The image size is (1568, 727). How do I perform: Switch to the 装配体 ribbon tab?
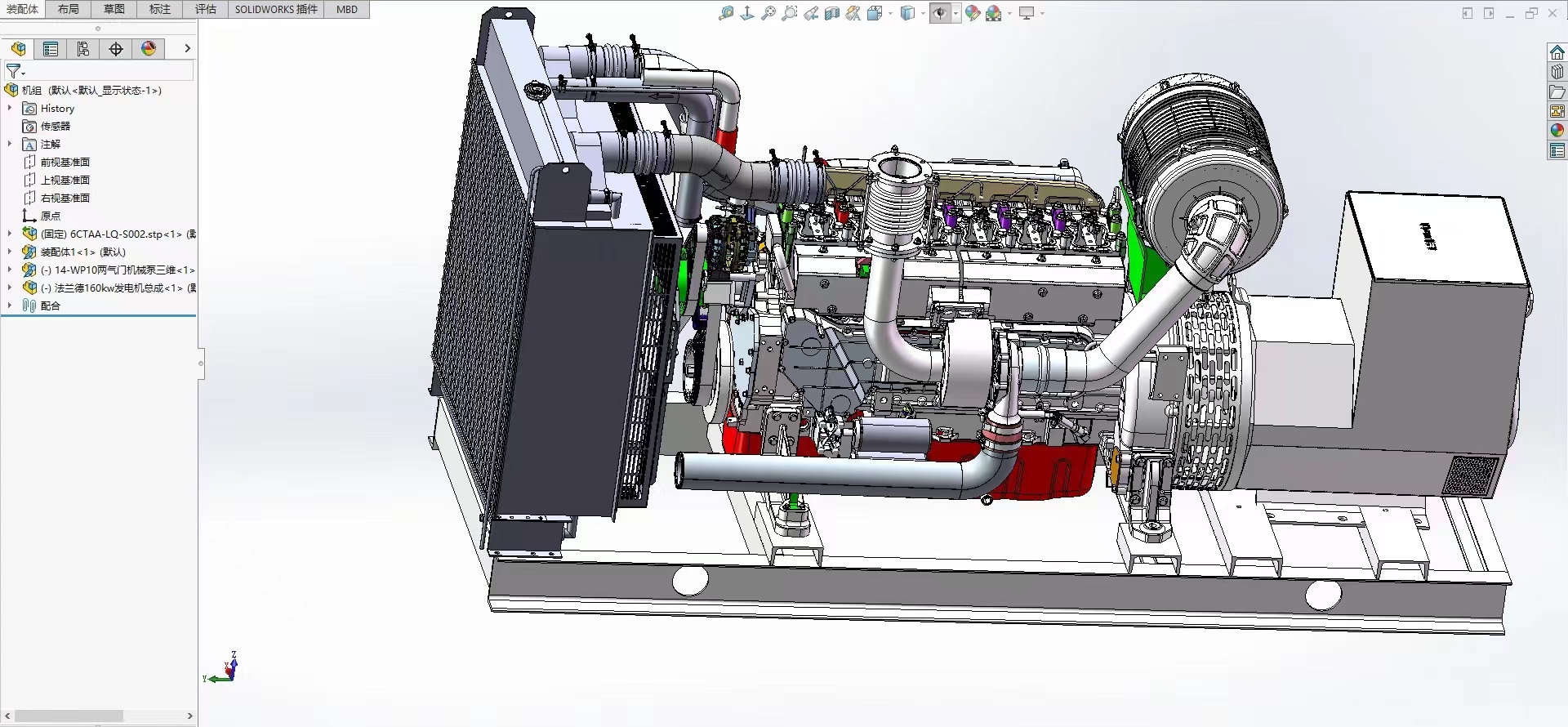click(x=23, y=9)
